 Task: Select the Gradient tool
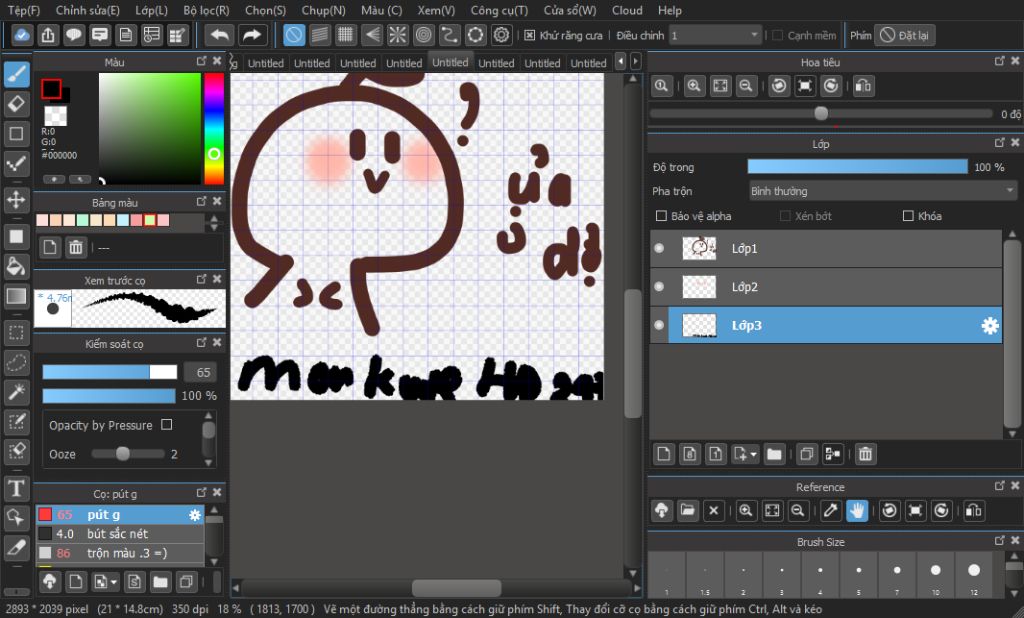point(16,297)
